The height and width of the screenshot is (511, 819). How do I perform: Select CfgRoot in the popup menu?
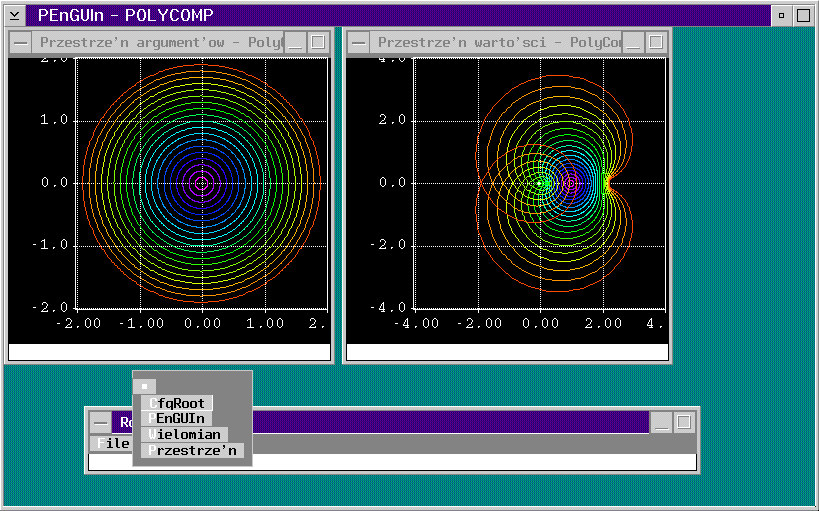pyautogui.click(x=177, y=403)
